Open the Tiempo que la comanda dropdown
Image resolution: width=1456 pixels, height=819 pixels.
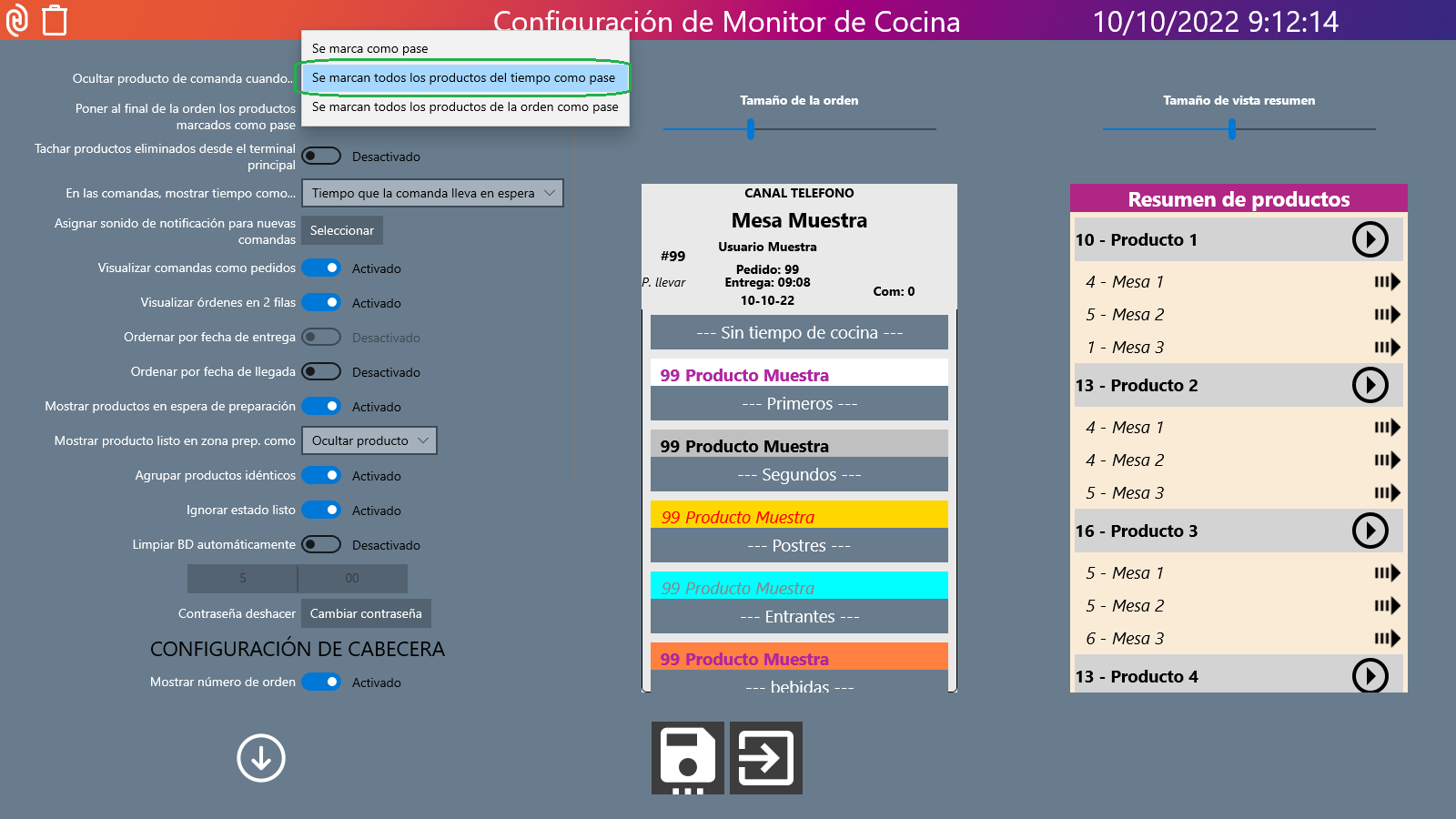click(432, 193)
